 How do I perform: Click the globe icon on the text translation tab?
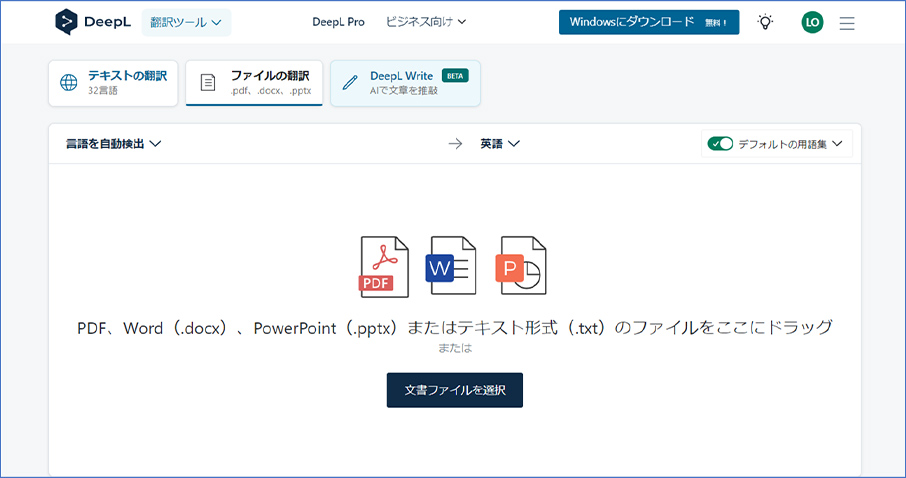[x=69, y=83]
